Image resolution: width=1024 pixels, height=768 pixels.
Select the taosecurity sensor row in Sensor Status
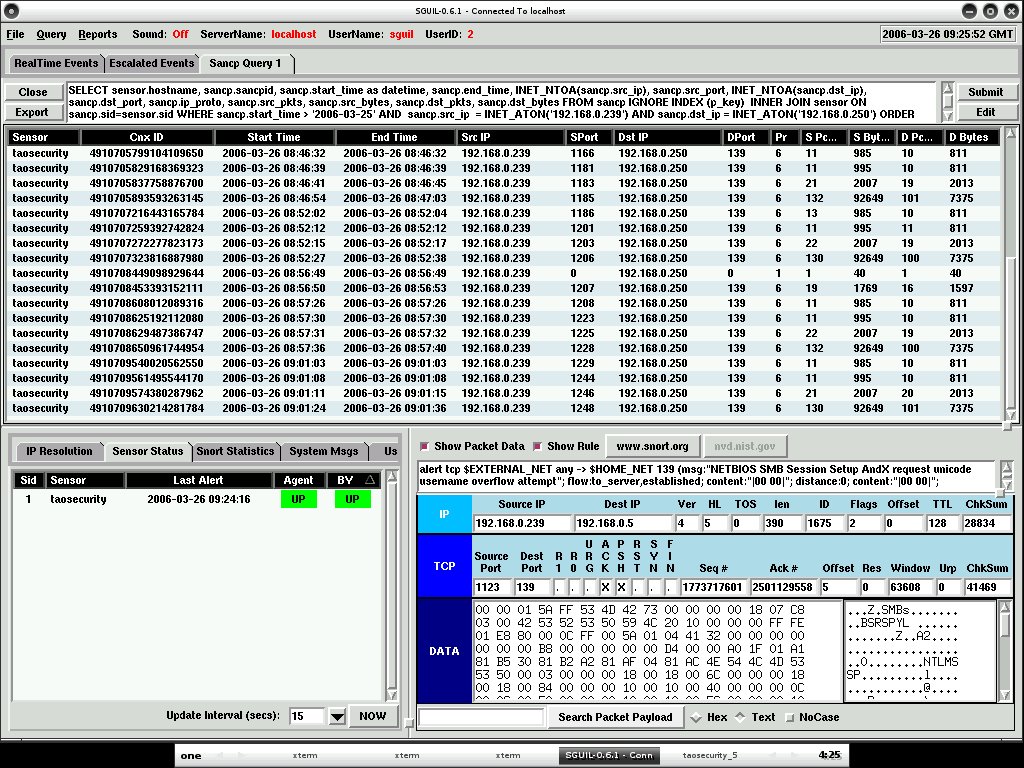pyautogui.click(x=199, y=500)
